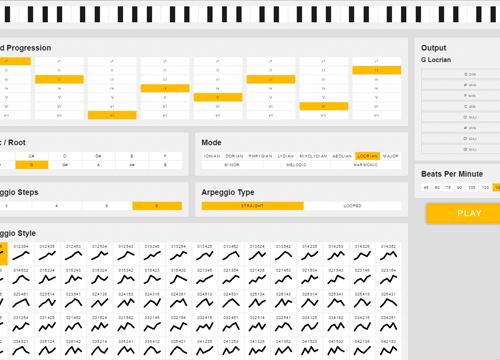500x360 pixels.
Task: Choose Major mode
Action: (x=391, y=156)
